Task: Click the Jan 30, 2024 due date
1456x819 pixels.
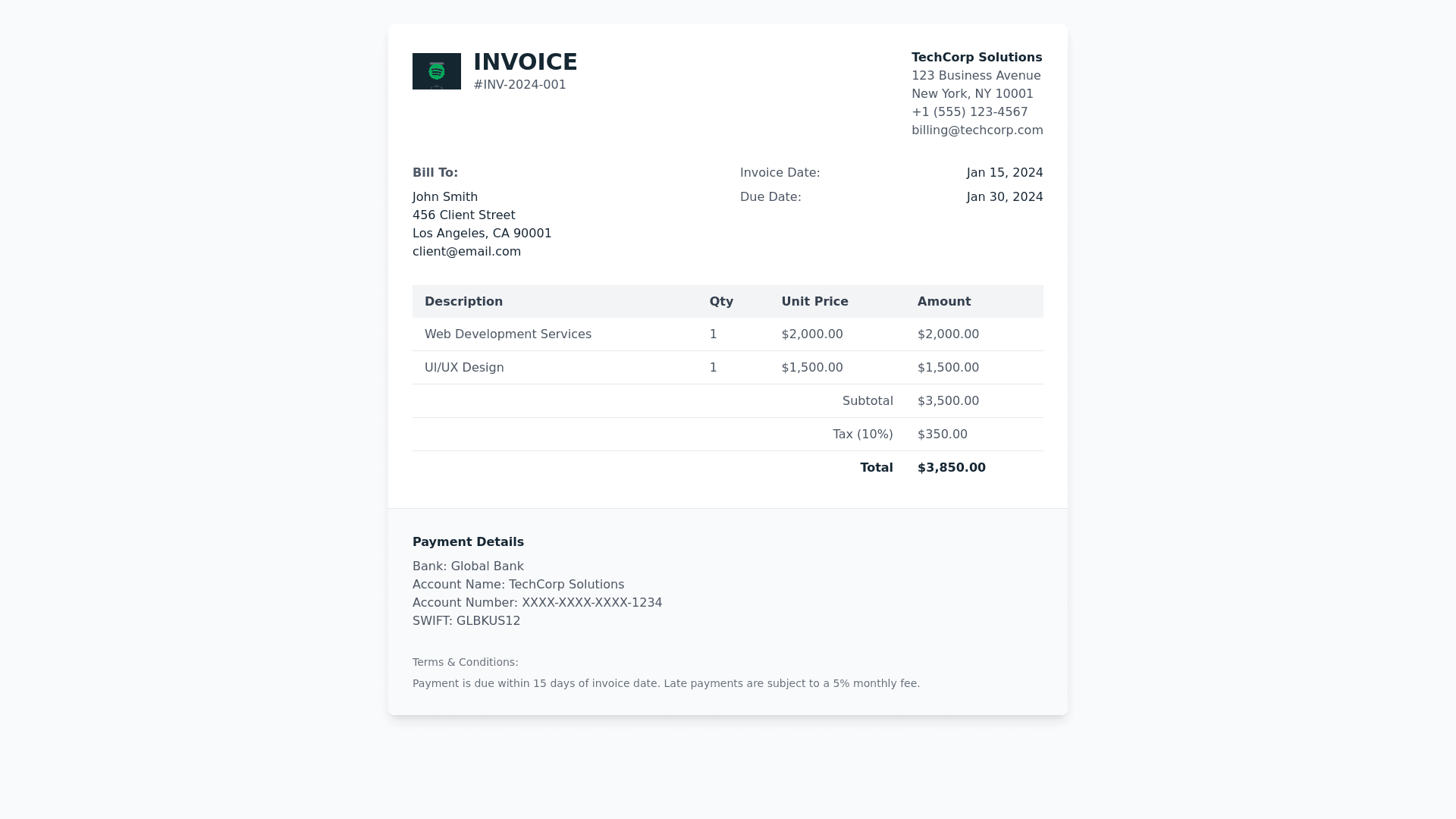Action: point(1004,197)
